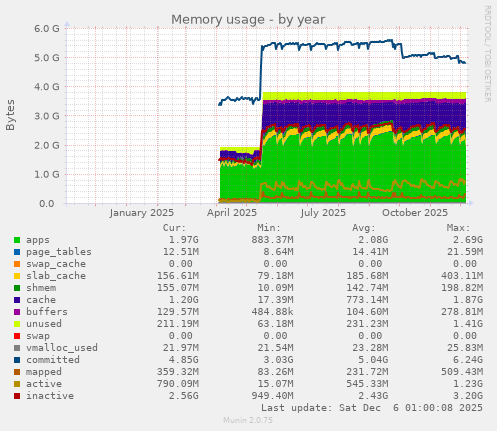497x431 pixels.
Task: Click the lime unused legend swatch
Action: [x=17, y=324]
